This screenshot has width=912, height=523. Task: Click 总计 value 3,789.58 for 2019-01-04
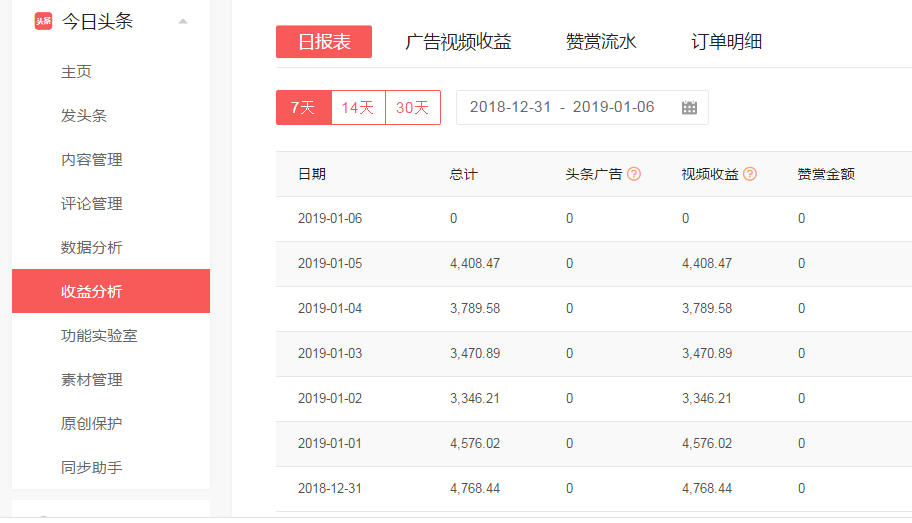[x=475, y=308]
